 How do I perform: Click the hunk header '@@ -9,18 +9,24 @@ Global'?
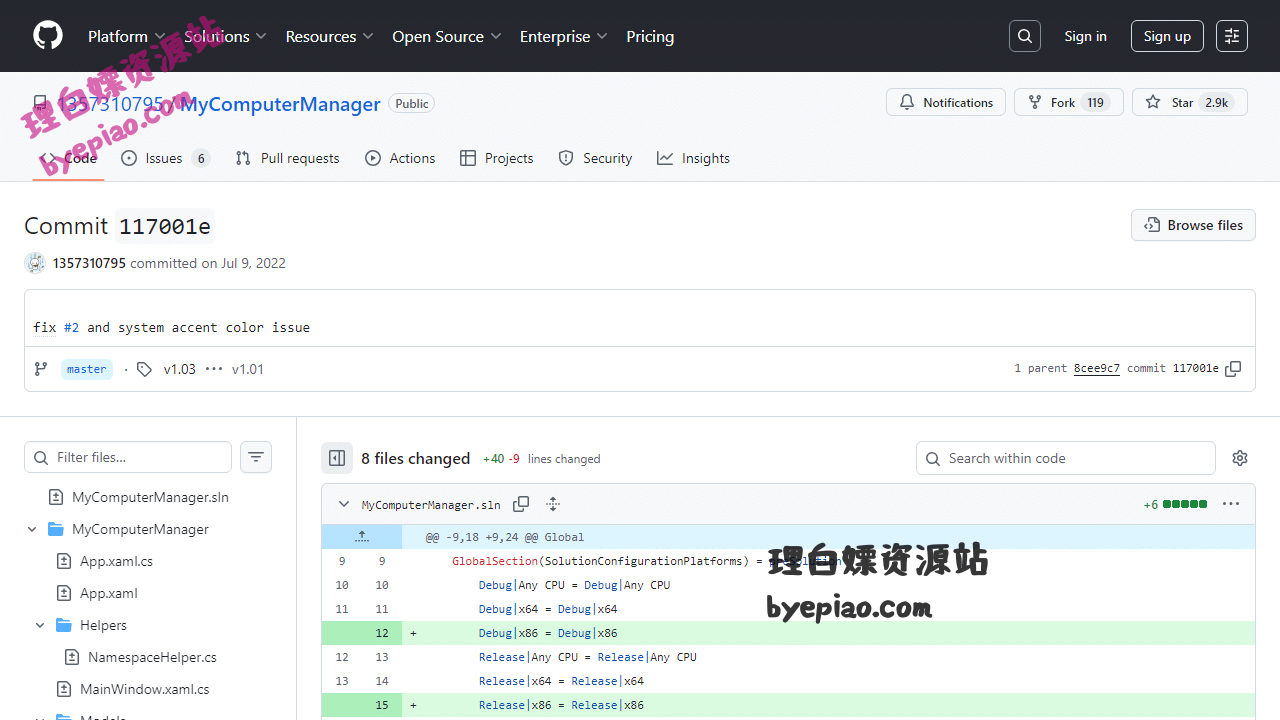(505, 537)
